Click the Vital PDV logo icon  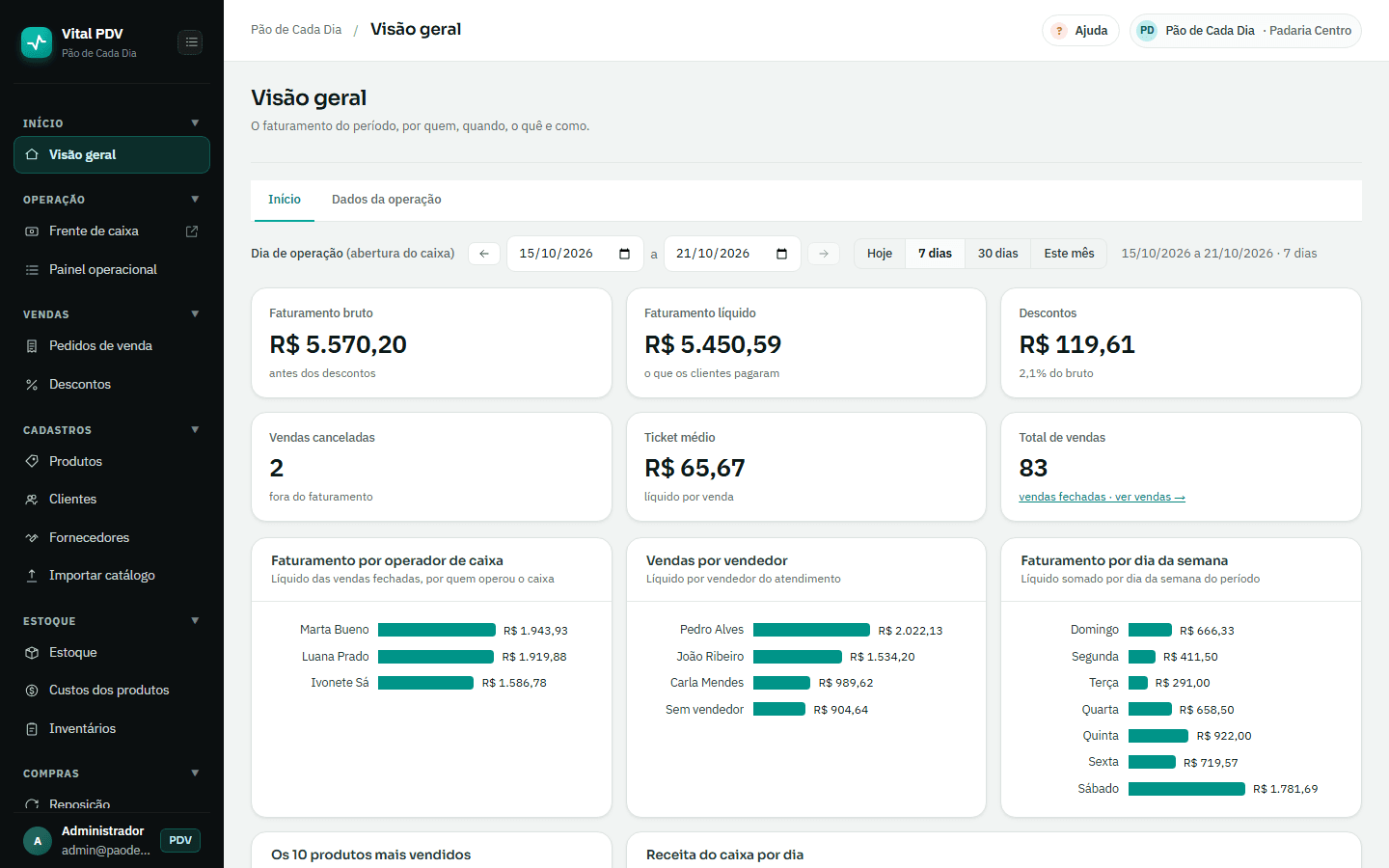[x=37, y=42]
